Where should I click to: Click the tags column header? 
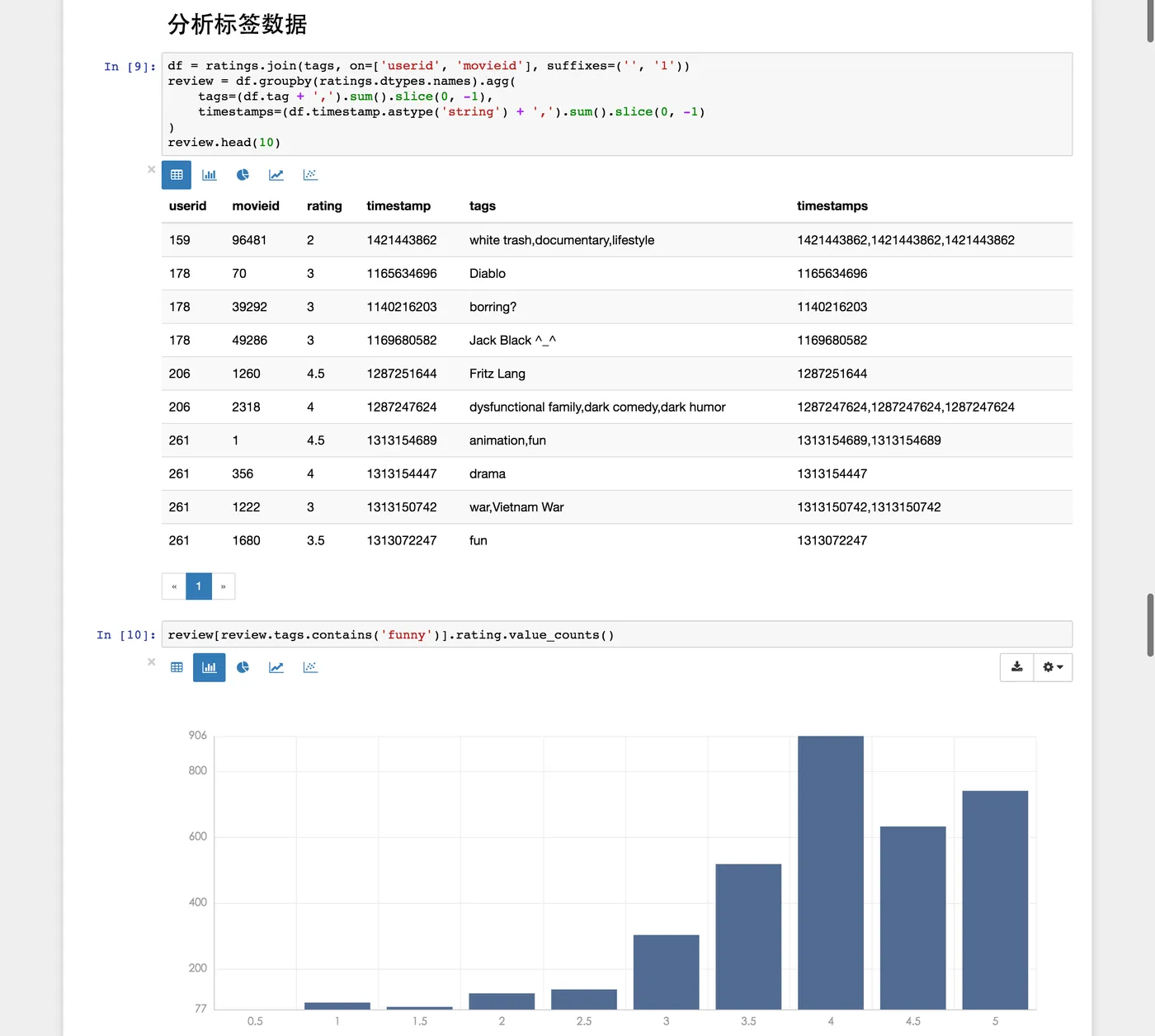(483, 206)
